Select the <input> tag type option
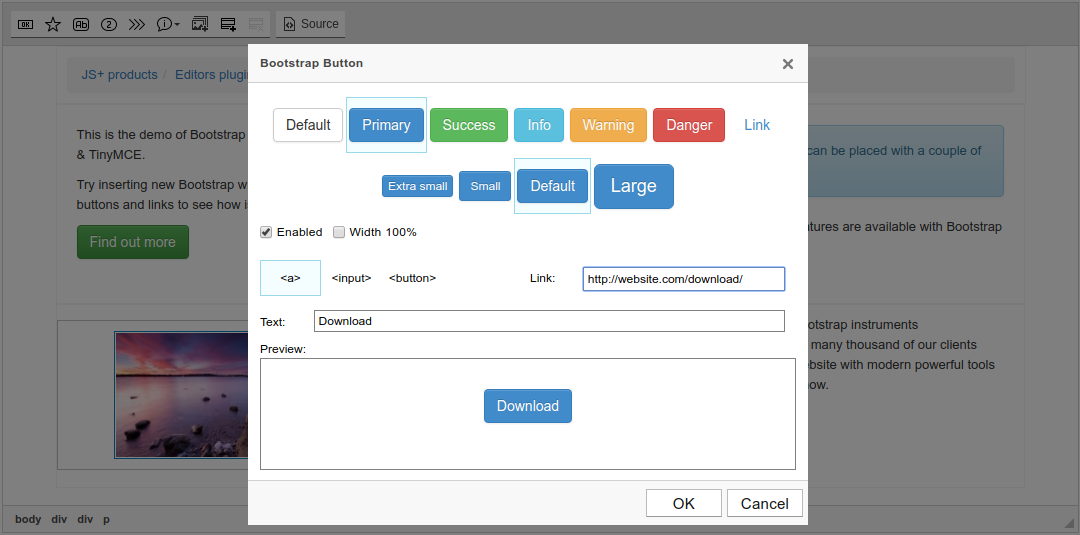The height and width of the screenshot is (535, 1080). [351, 278]
